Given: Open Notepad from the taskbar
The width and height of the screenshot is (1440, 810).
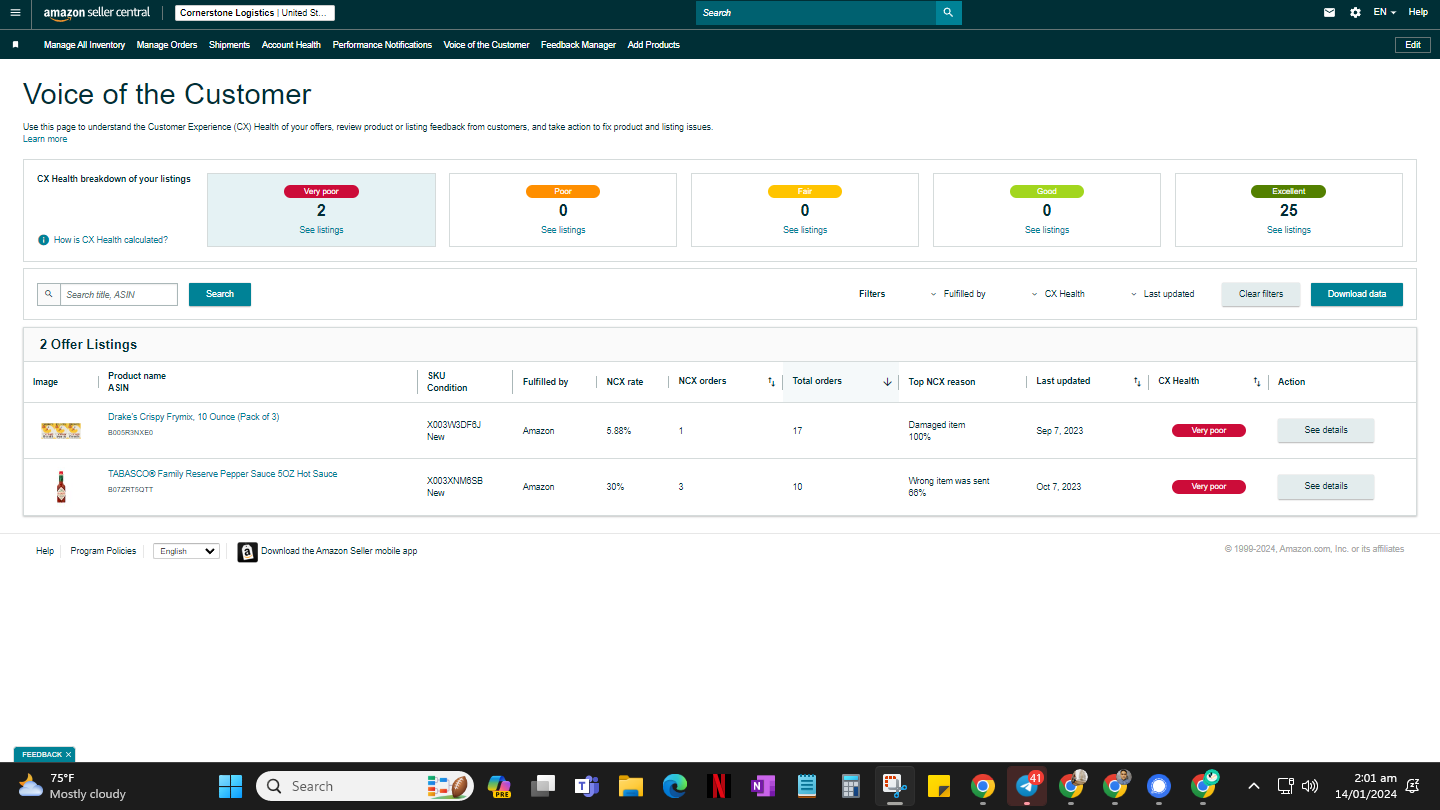Looking at the screenshot, I should coord(807,786).
